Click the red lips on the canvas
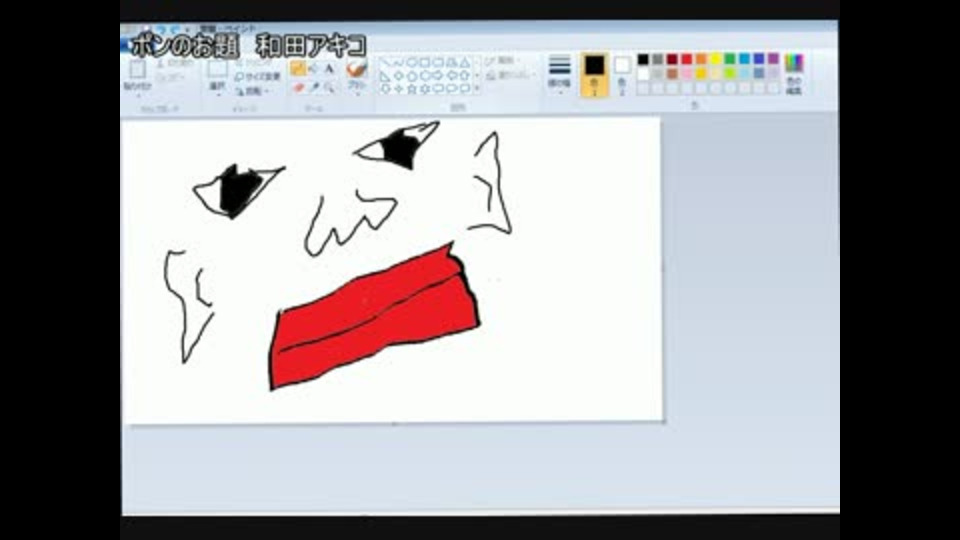Screen dimensions: 960x540 (373, 318)
